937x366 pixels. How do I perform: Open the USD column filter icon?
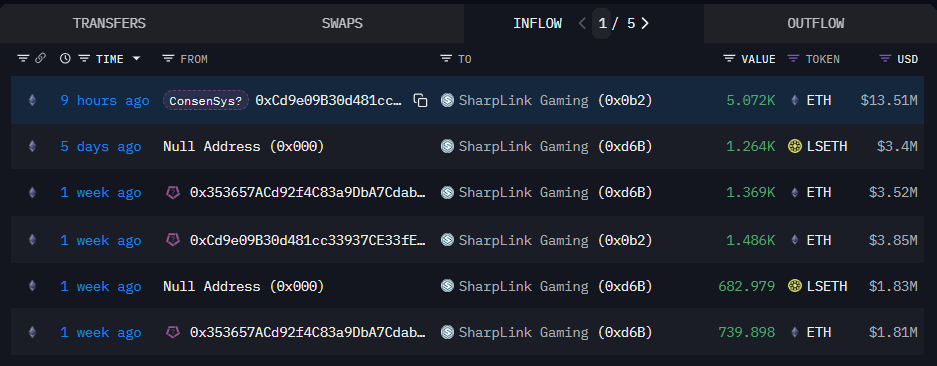885,59
